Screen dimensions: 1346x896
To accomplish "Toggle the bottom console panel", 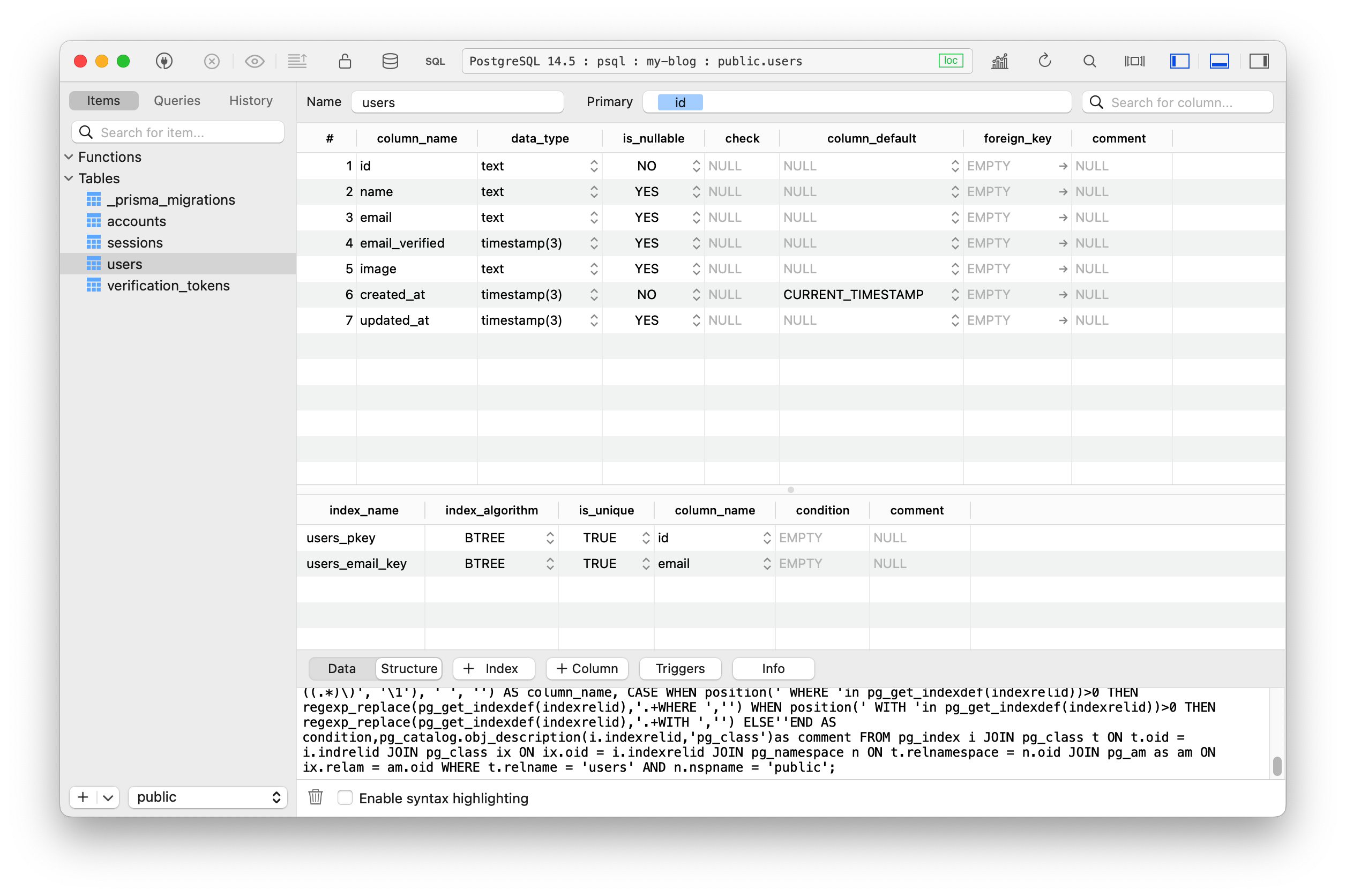I will point(1218,61).
